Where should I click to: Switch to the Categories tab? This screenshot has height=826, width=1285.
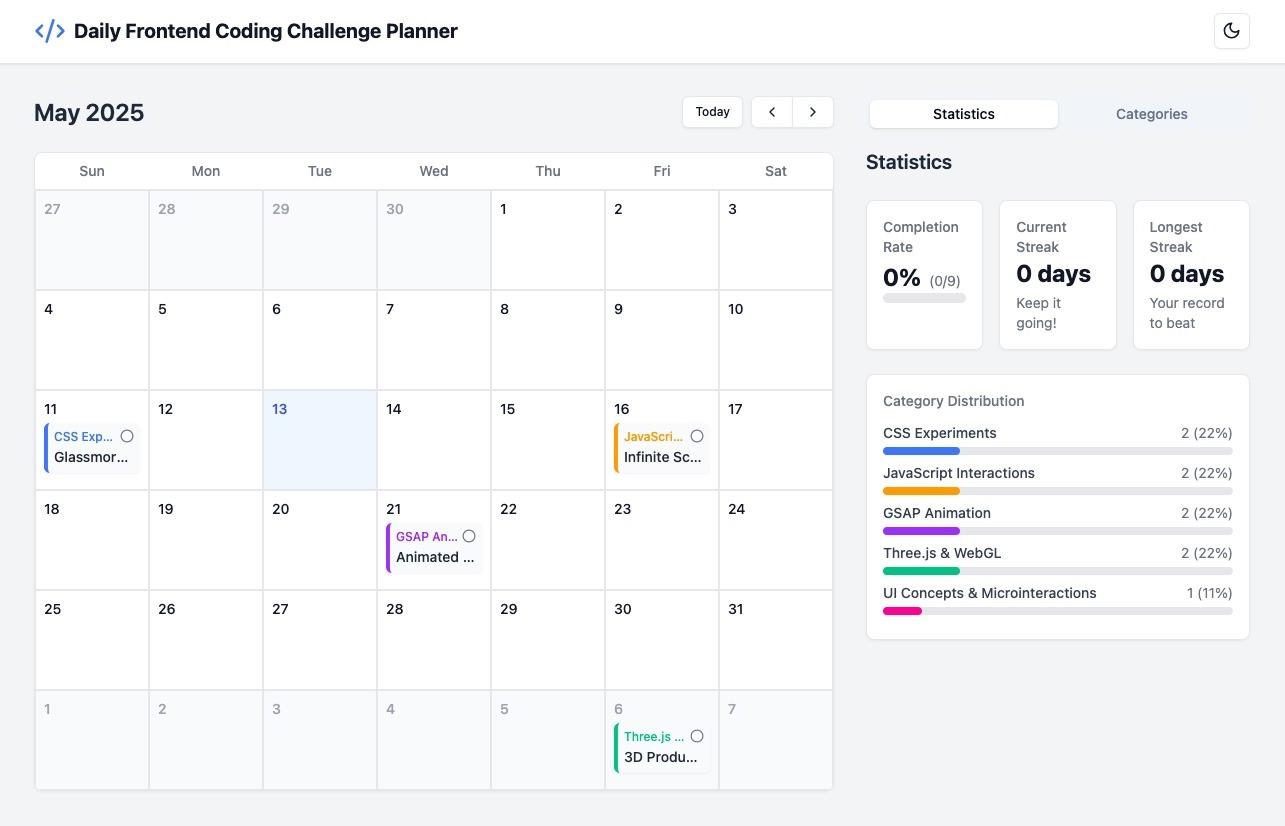[x=1151, y=114]
